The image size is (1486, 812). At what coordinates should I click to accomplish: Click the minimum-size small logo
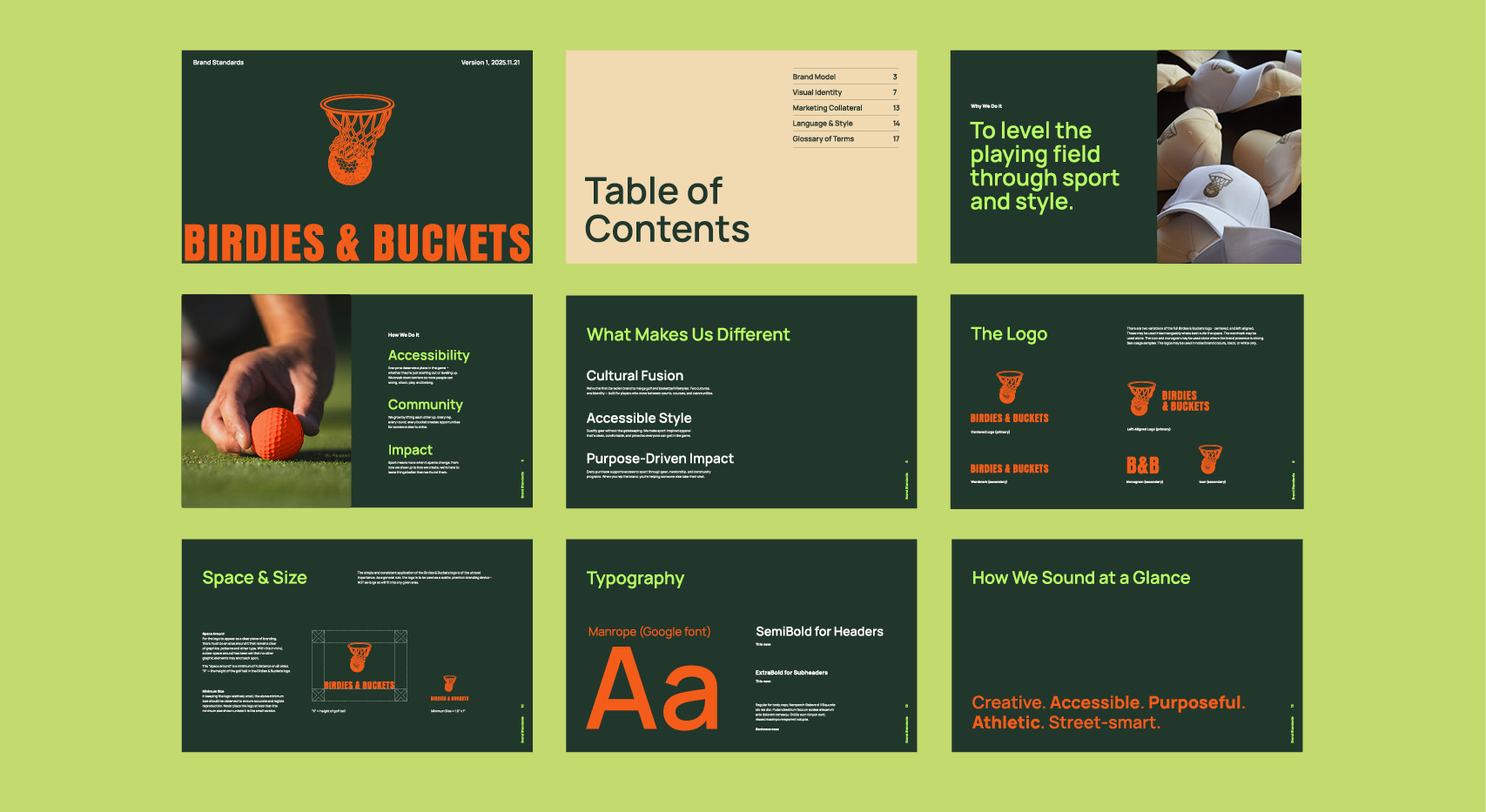pyautogui.click(x=449, y=688)
